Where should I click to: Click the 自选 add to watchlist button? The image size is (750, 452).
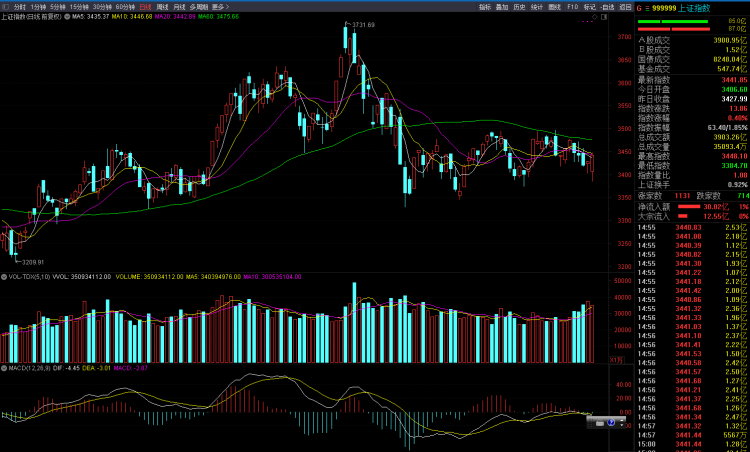(607, 6)
